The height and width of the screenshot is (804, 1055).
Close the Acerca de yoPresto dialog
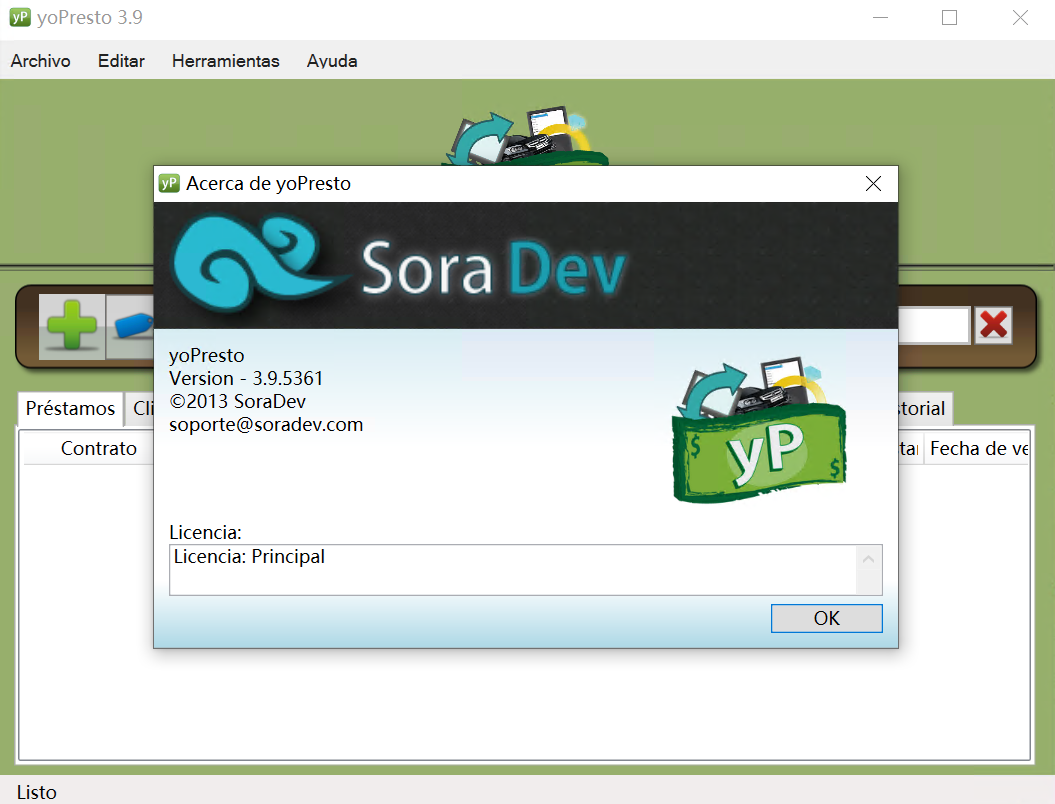click(873, 184)
